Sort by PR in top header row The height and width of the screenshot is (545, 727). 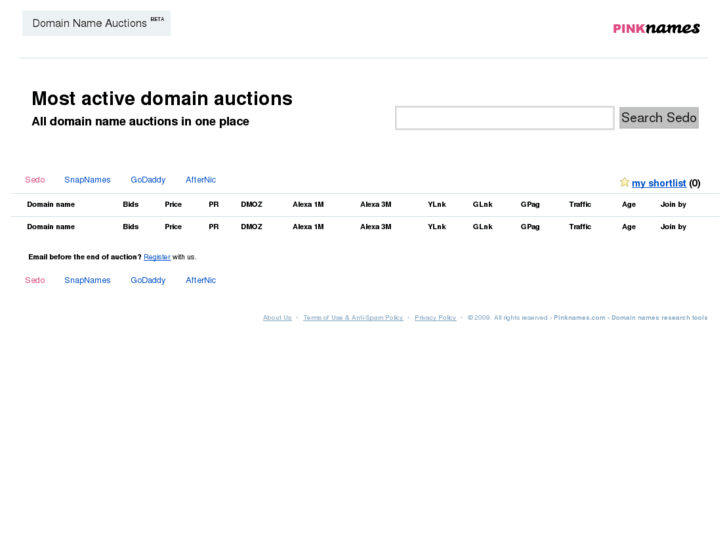(214, 205)
